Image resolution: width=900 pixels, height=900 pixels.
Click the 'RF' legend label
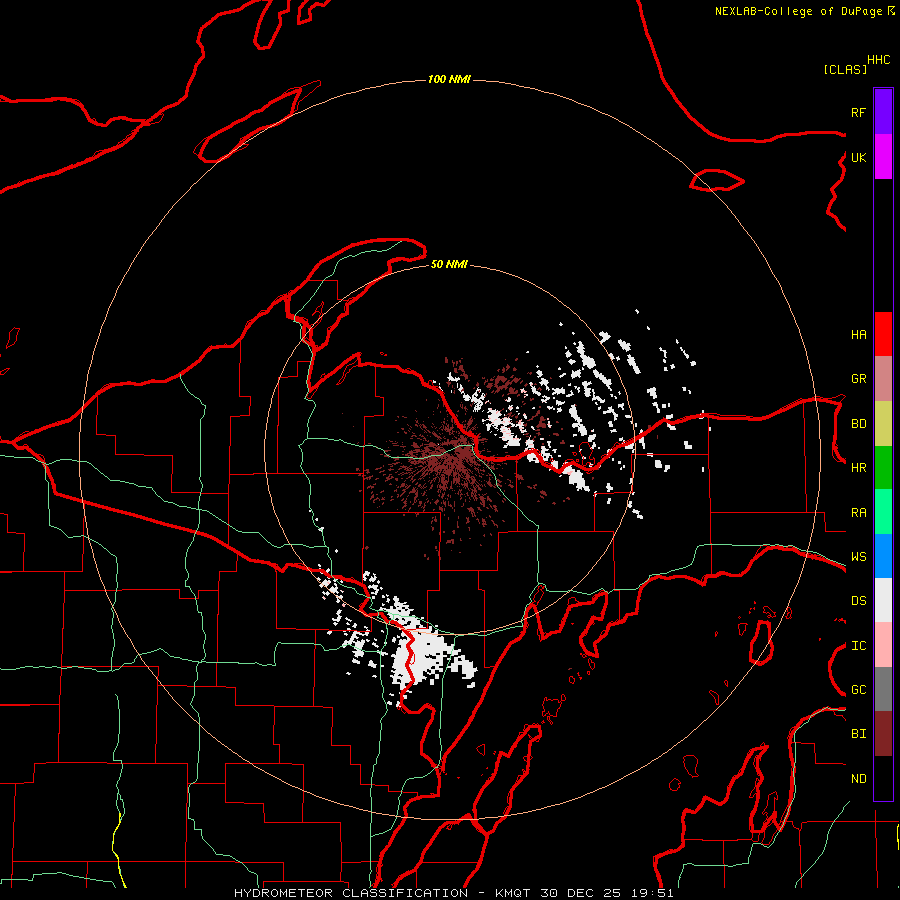click(858, 112)
